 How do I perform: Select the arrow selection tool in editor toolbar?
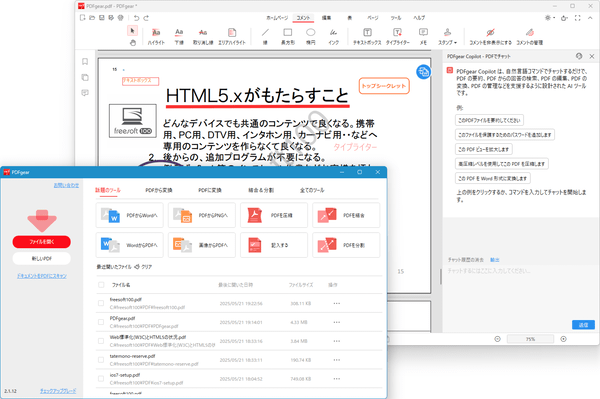132,31
